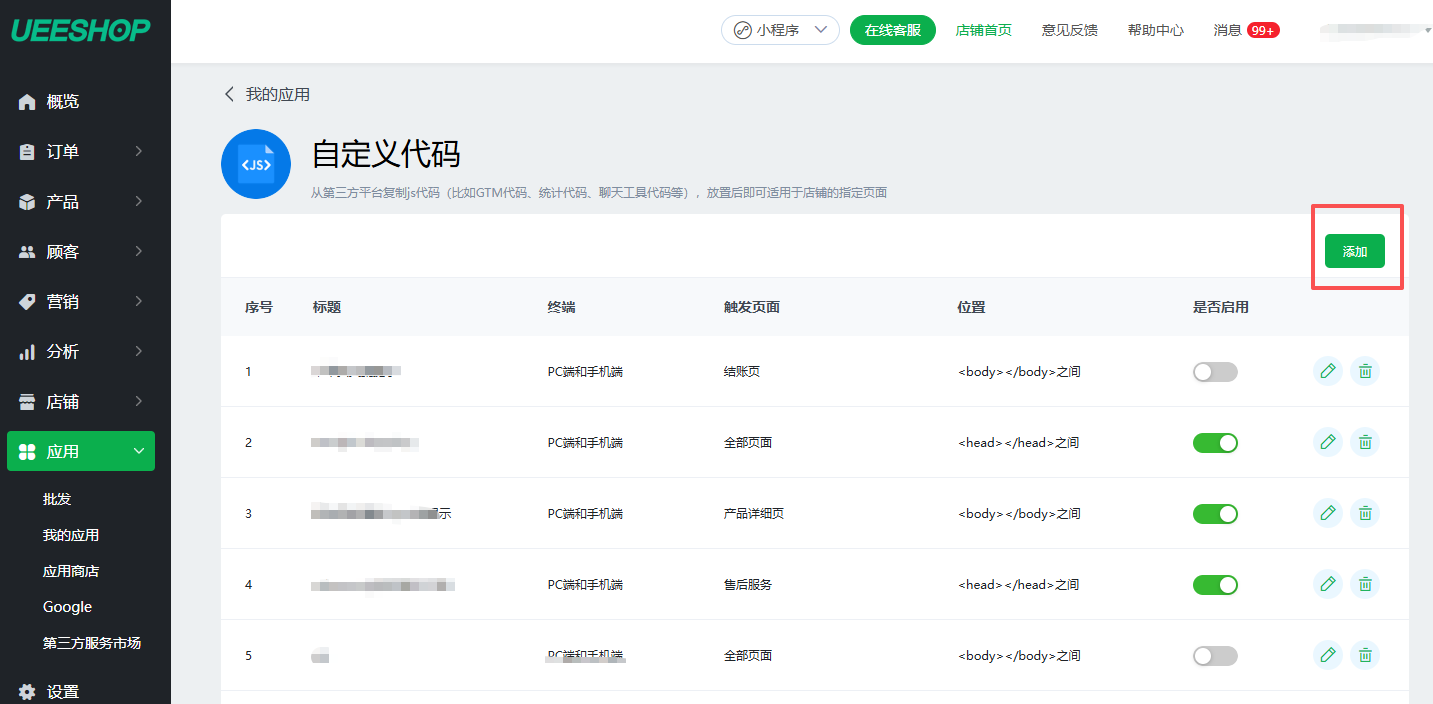Click the delete trash icon for row 2
Screen dimensions: 1433x704
(1365, 442)
